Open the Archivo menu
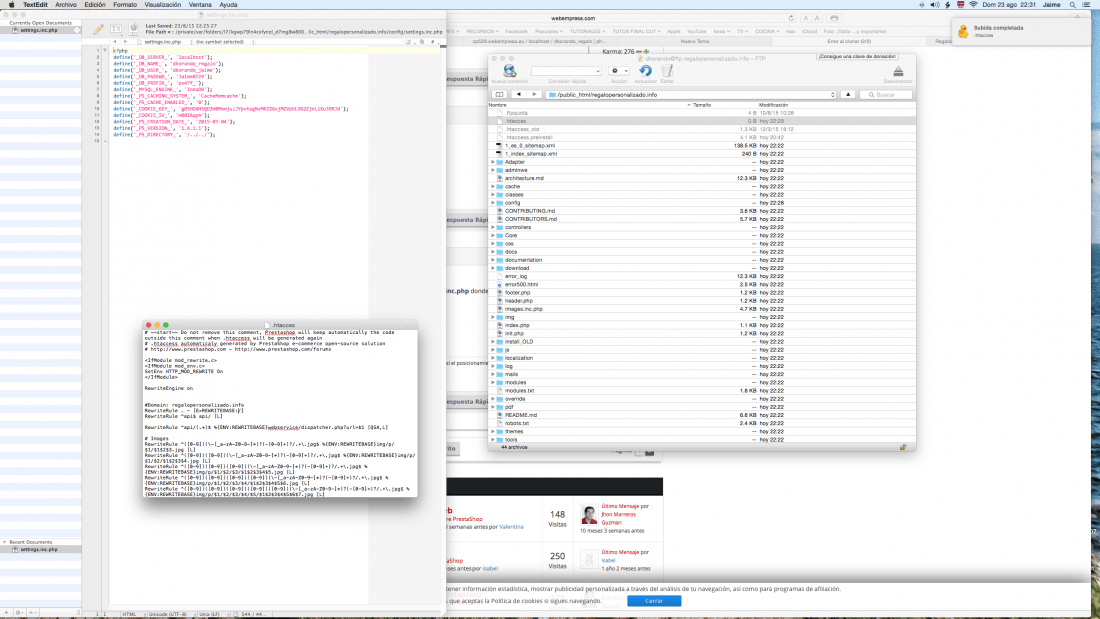The width and height of the screenshot is (1100, 619). tap(66, 5)
